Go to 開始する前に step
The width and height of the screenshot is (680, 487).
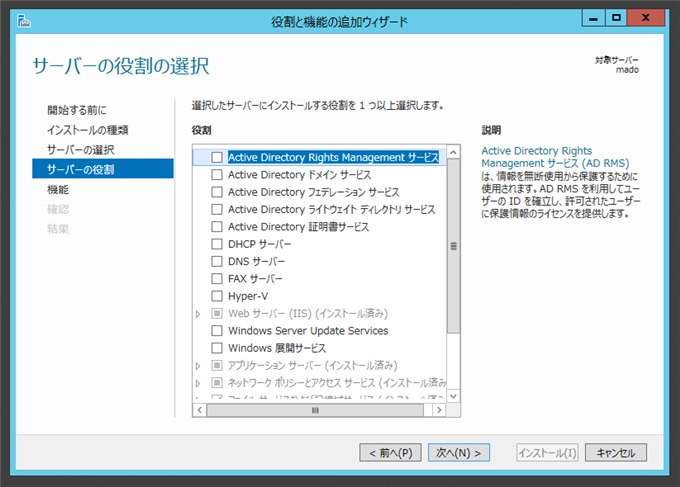[x=77, y=110]
